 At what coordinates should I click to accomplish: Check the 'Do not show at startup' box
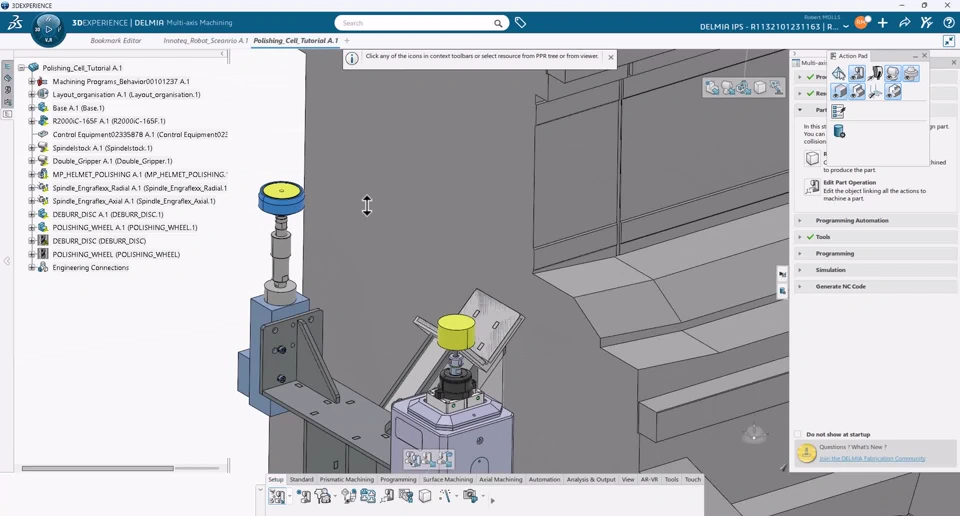[798, 435]
